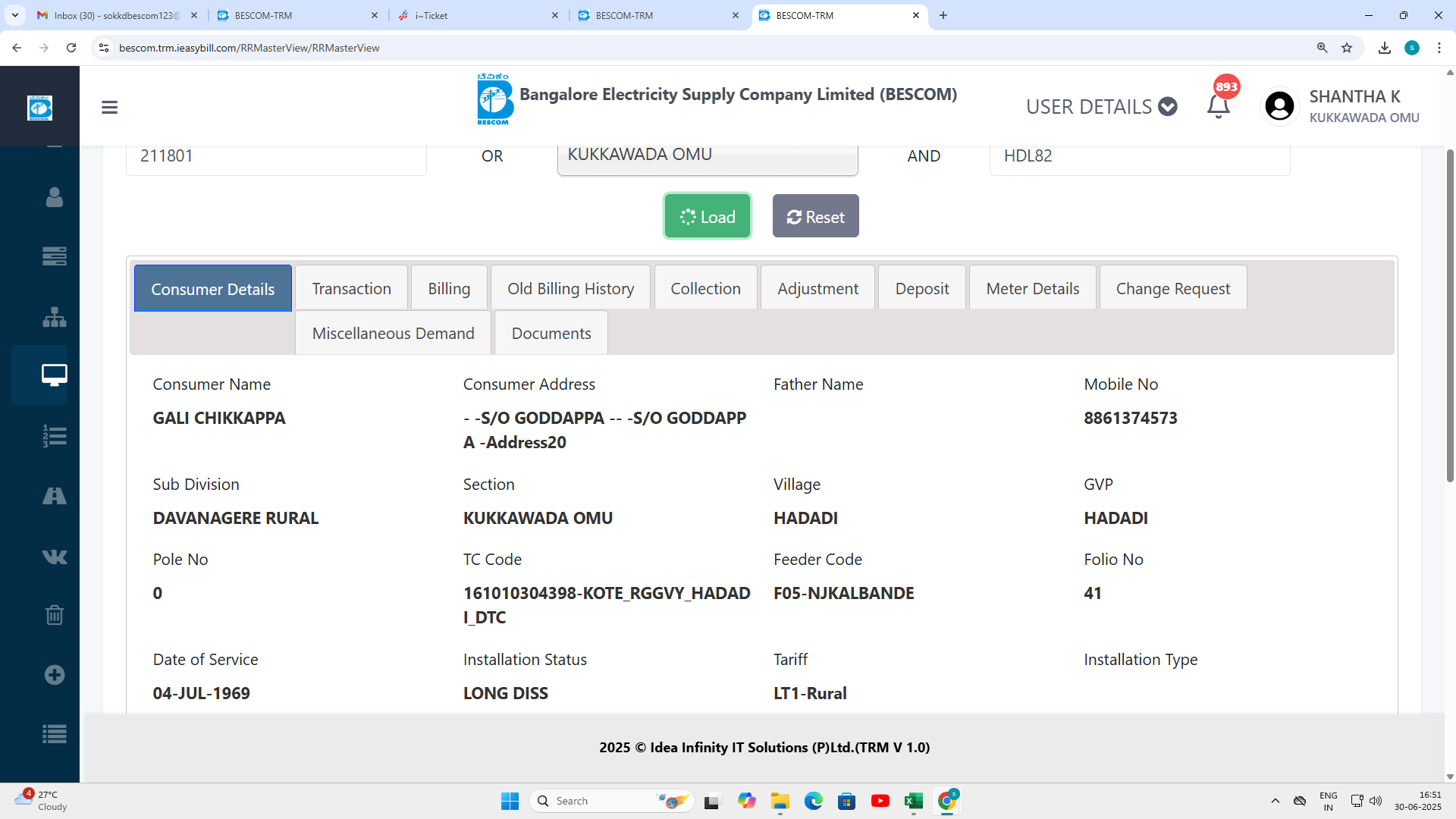Viewport: 1456px width, 819px height.
Task: Click the browser zoom magnifier icon
Action: tap(1322, 48)
